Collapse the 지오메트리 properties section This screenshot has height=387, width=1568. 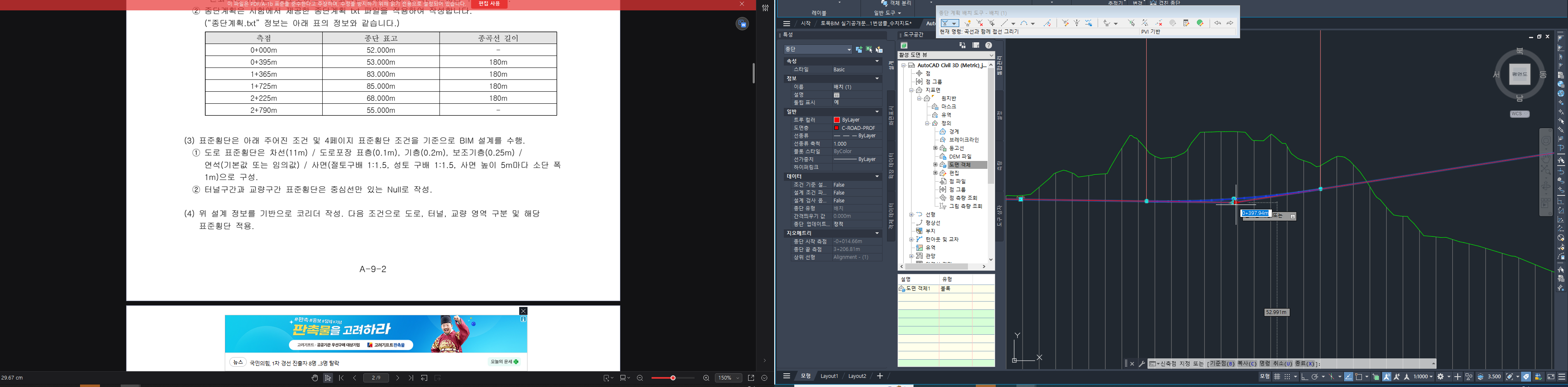coord(877,234)
